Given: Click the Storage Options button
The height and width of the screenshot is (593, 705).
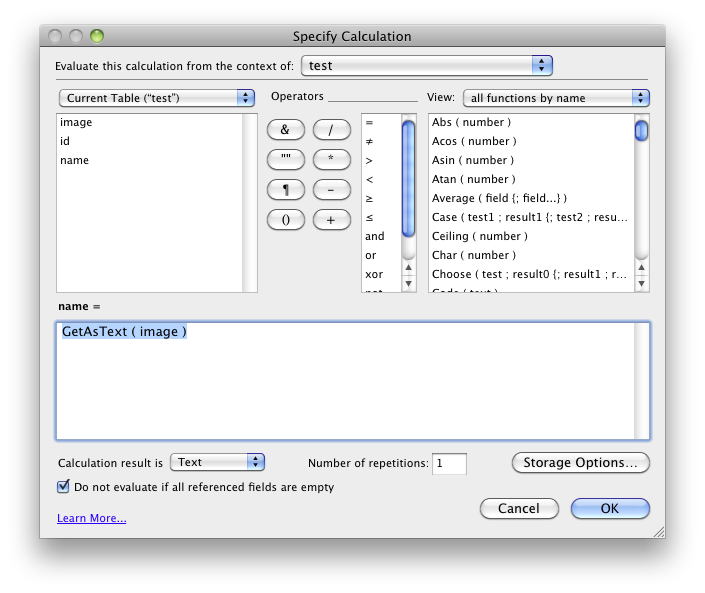Looking at the screenshot, I should click(580, 463).
